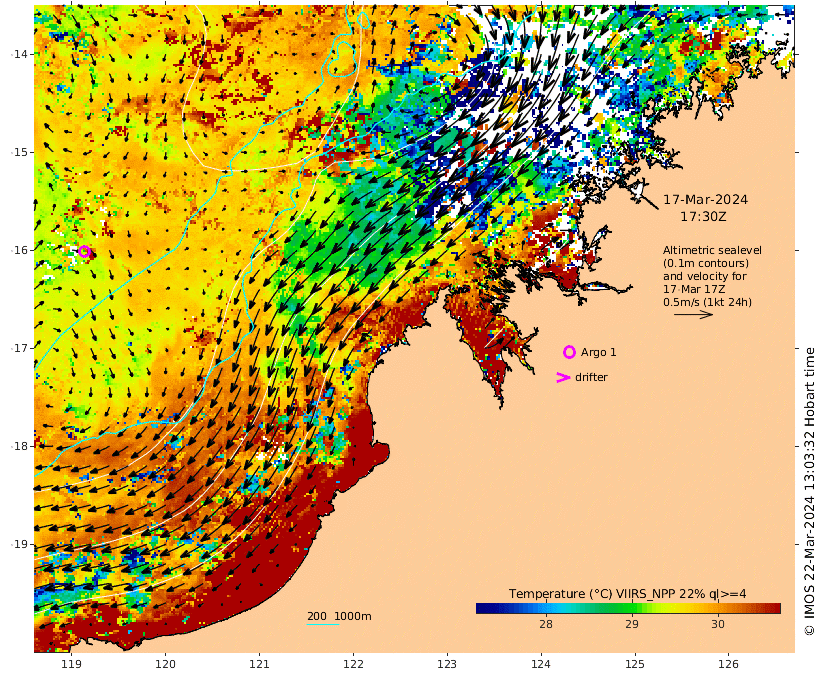Click the longitude label 124
Image resolution: width=820 pixels, height=680 pixels.
pos(541,664)
